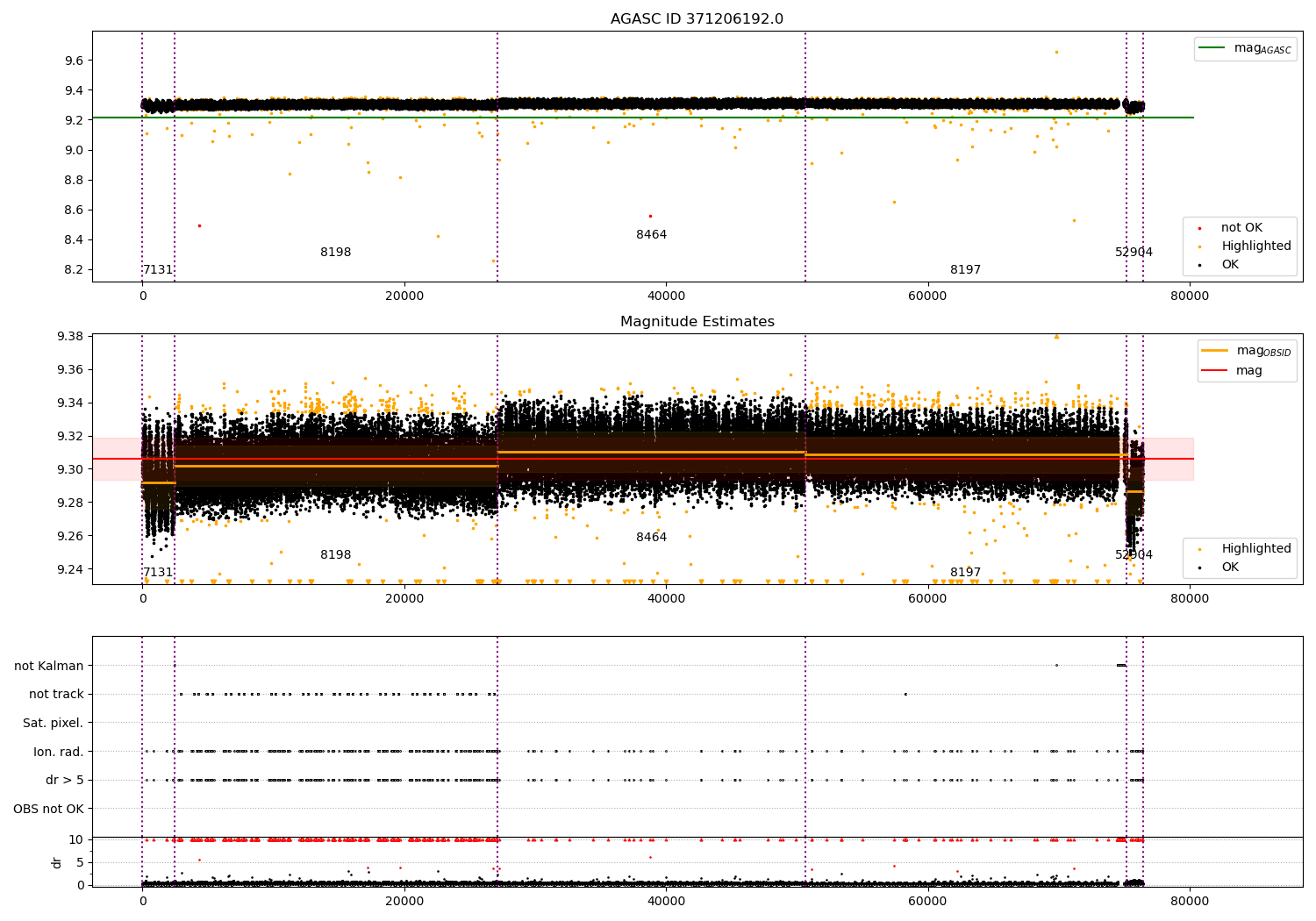Click the "Magnitude Estimates" plot title
The image size is (1316, 921).
tap(697, 322)
